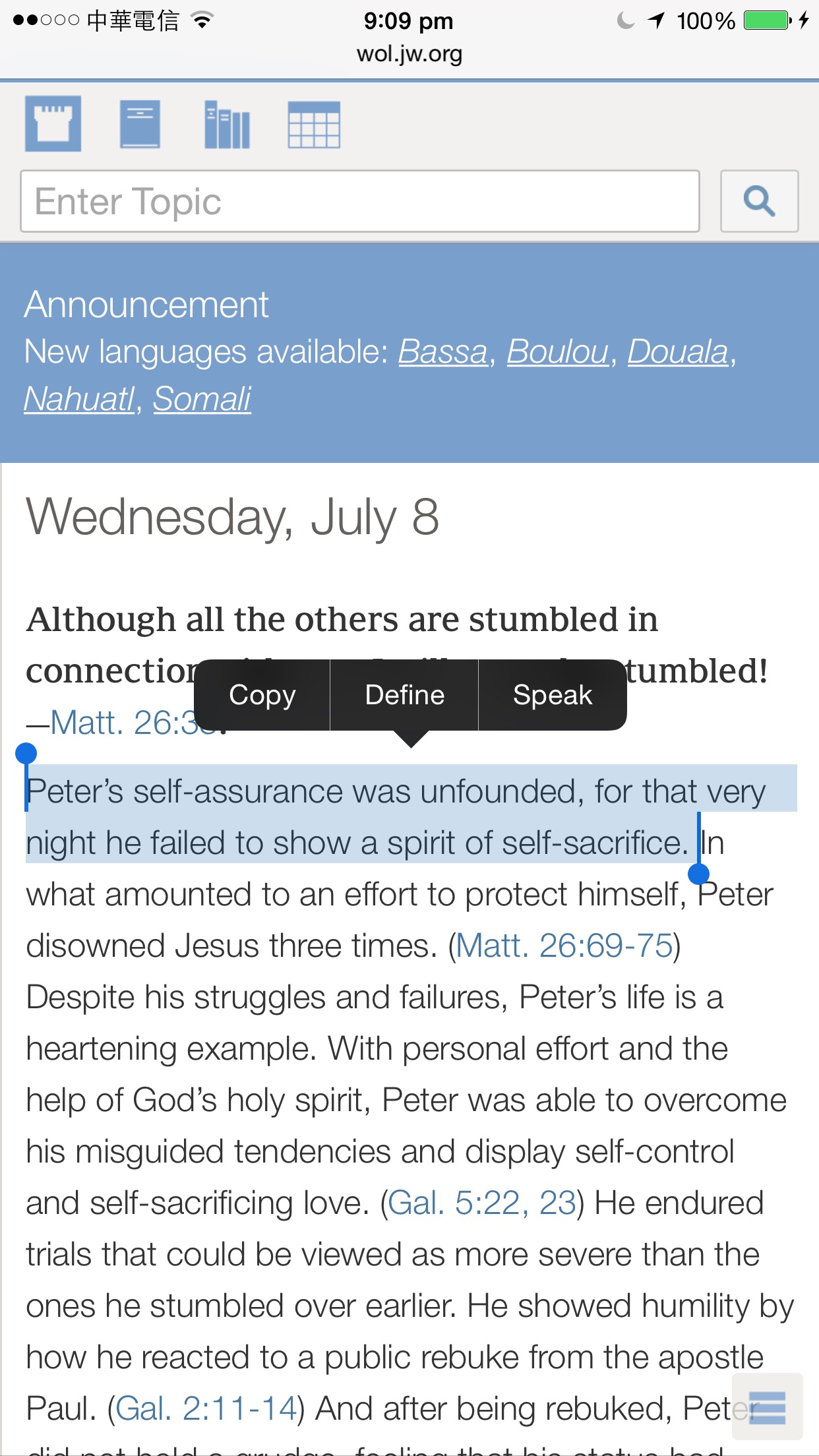Focus the Enter Topic search field
Screen dimensions: 819x1456
click(x=359, y=201)
